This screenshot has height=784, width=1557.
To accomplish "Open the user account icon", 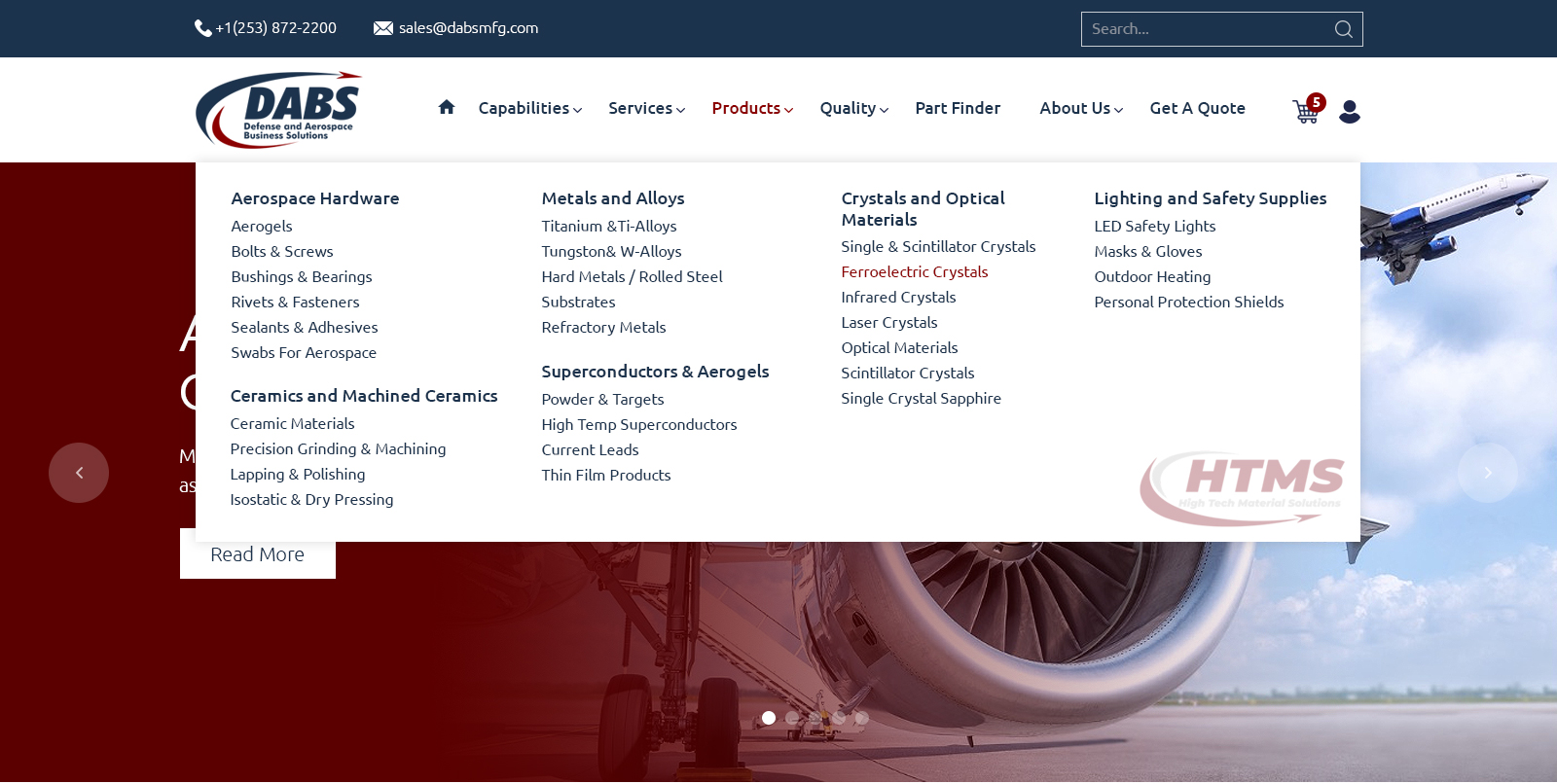I will point(1350,112).
